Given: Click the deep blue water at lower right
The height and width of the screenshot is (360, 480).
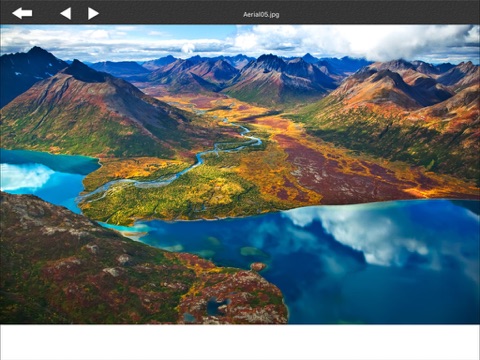Looking at the screenshot, I should (383, 293).
